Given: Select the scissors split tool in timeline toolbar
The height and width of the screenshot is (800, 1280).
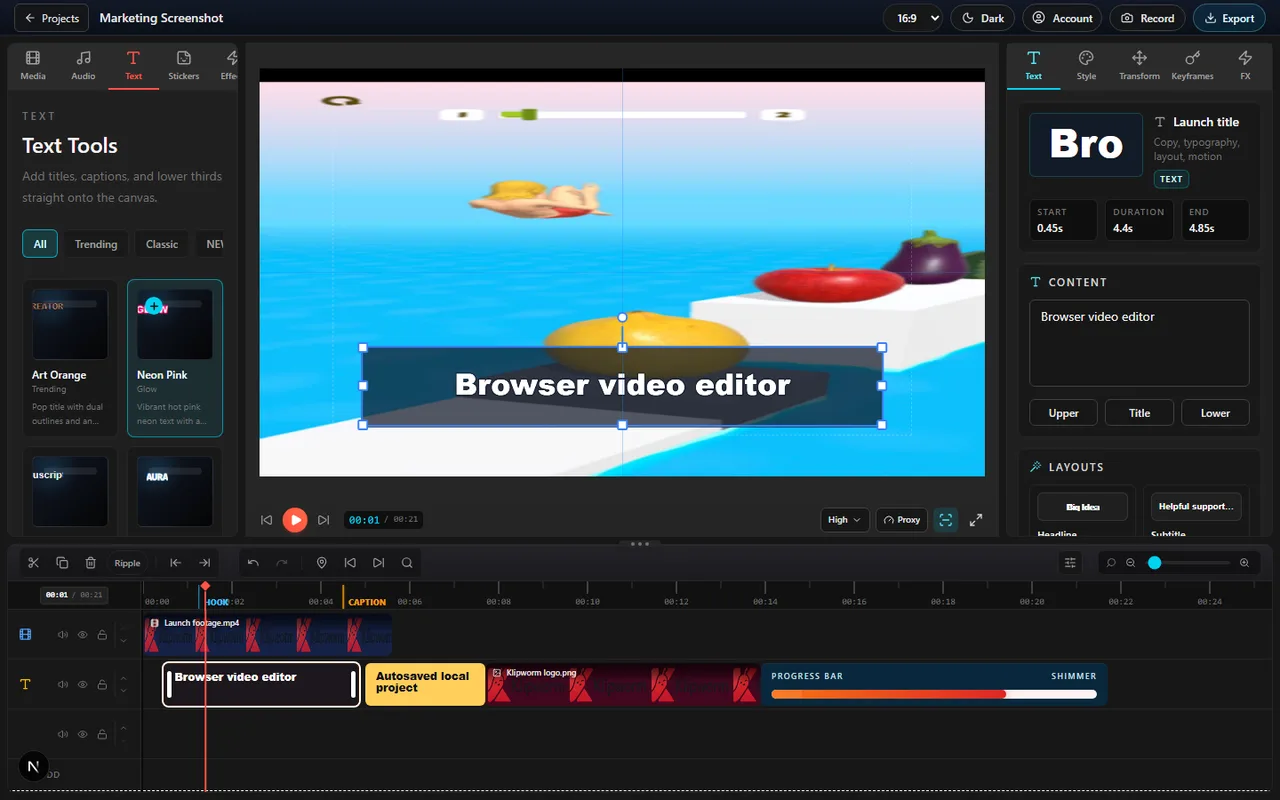Looking at the screenshot, I should point(33,563).
